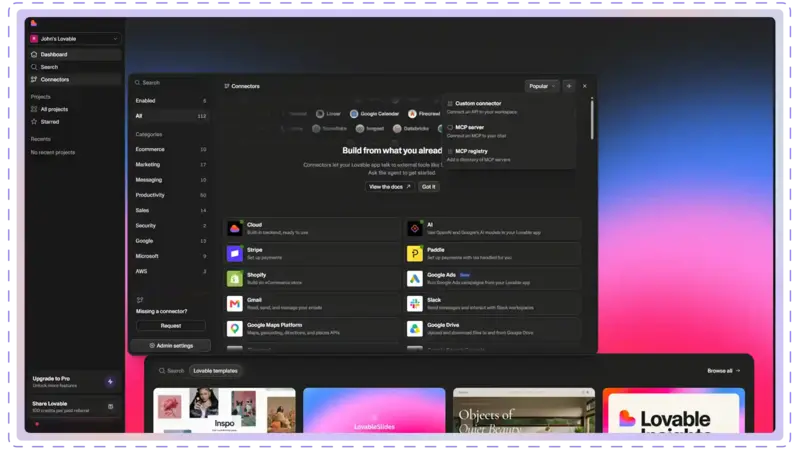Filter by Google category
The height and width of the screenshot is (450, 800).
(x=170, y=241)
